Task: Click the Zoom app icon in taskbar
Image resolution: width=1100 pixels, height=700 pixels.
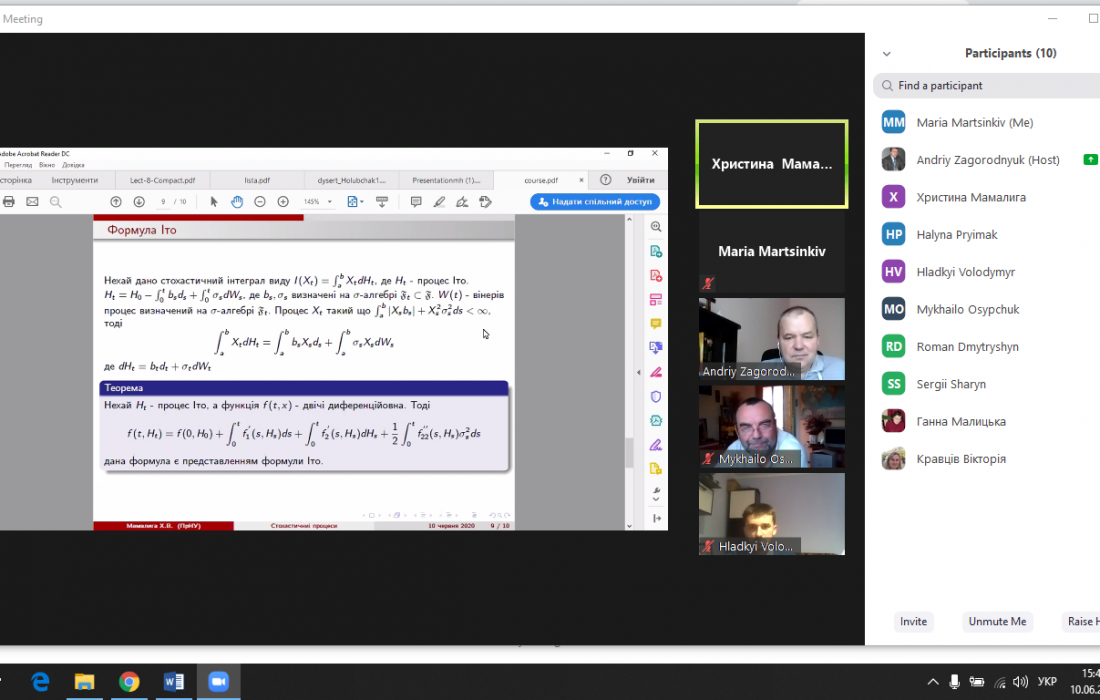Action: click(217, 681)
